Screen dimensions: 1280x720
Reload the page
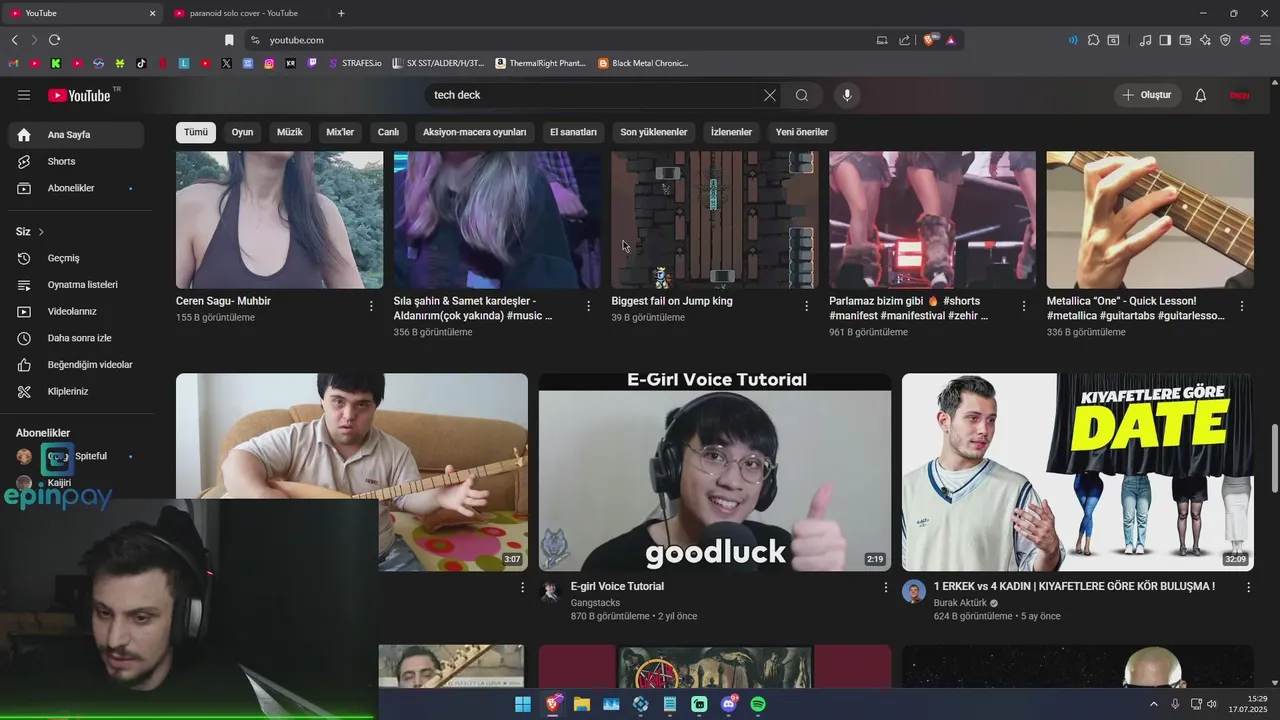point(54,40)
